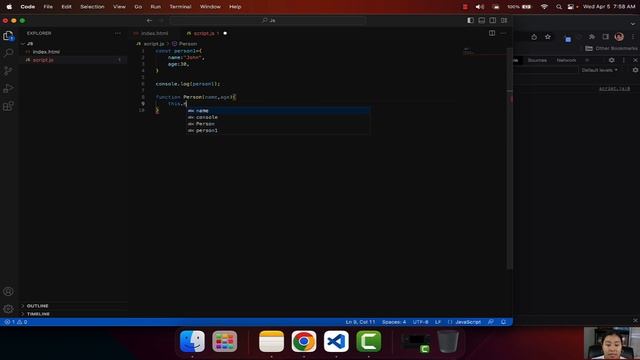Image resolution: width=640 pixels, height=360 pixels.
Task: Click UTF-8 encoding status entry
Action: click(420, 322)
